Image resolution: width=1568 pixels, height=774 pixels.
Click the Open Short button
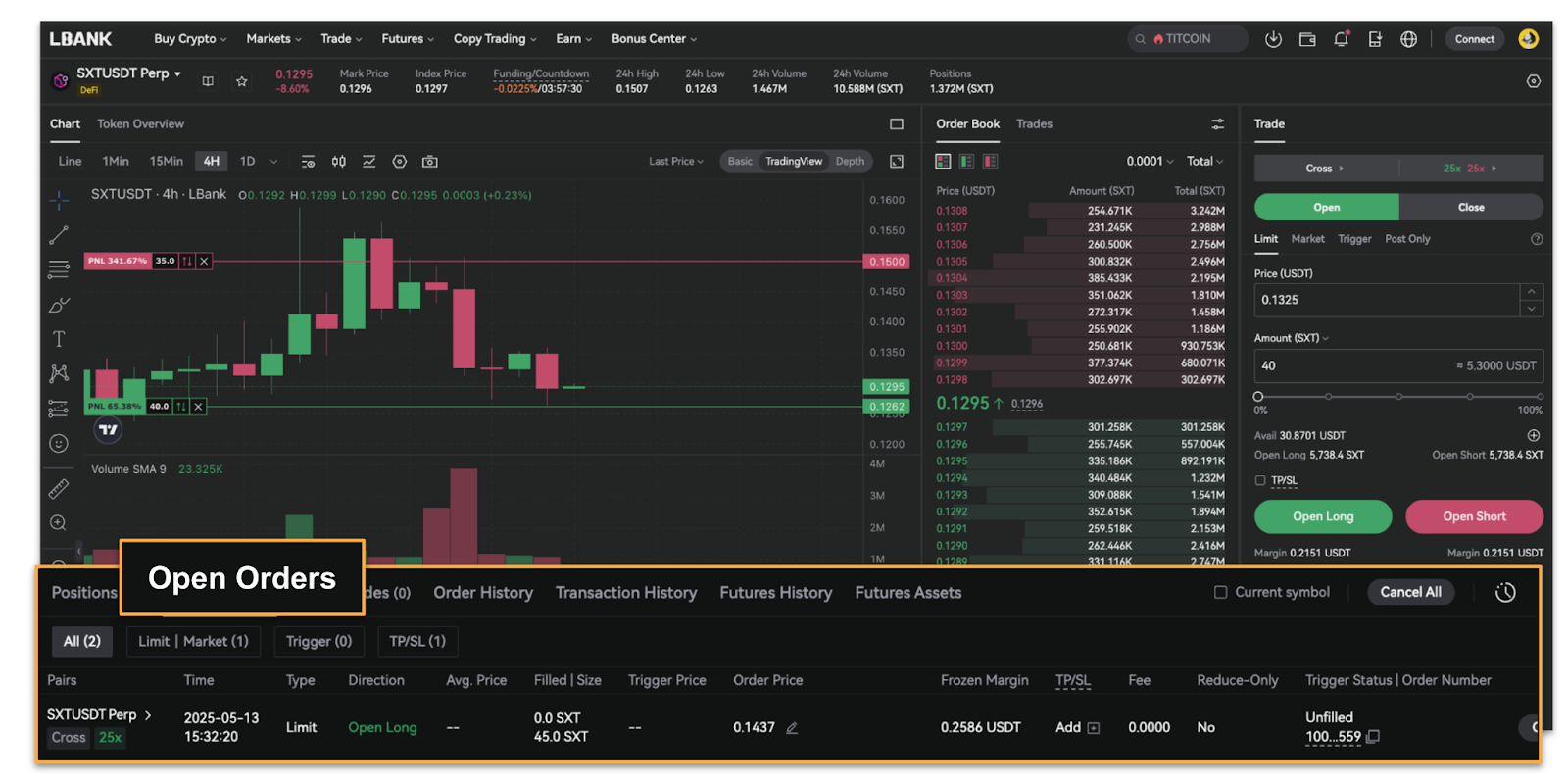click(1474, 516)
